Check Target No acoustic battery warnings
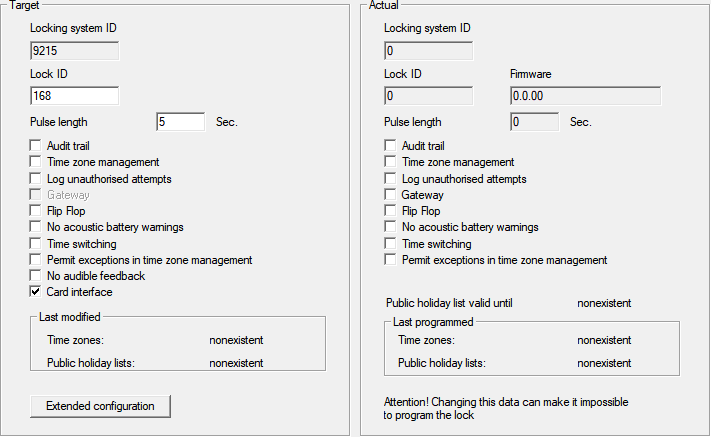The image size is (711, 437). (x=36, y=228)
